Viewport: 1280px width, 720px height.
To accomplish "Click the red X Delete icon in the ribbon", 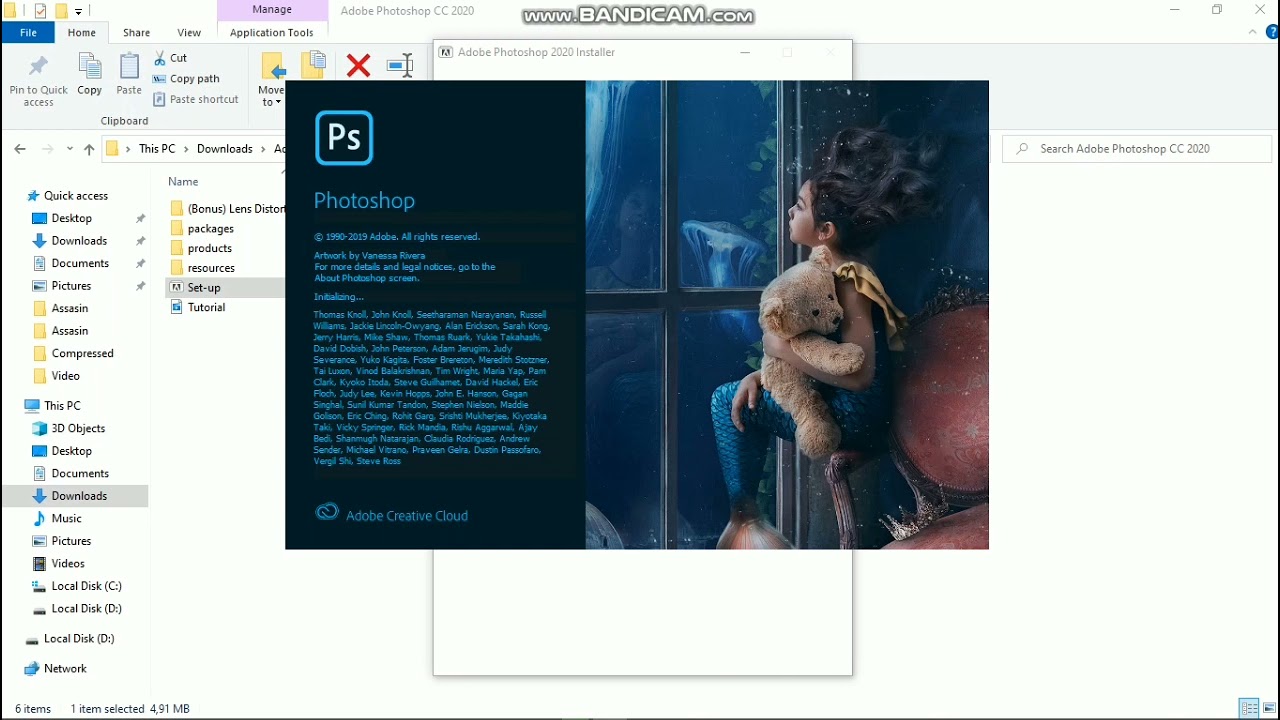I will point(358,66).
